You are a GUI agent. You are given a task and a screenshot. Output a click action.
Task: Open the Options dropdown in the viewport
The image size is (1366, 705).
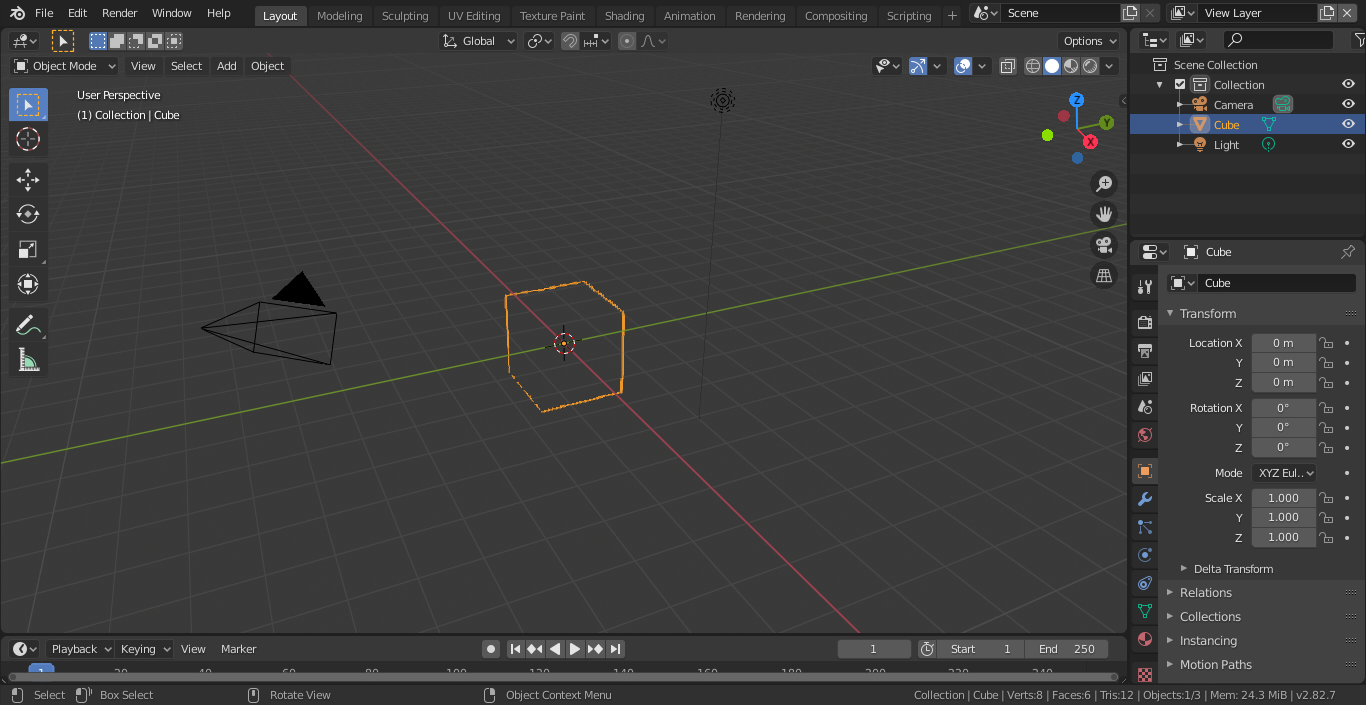click(x=1090, y=41)
